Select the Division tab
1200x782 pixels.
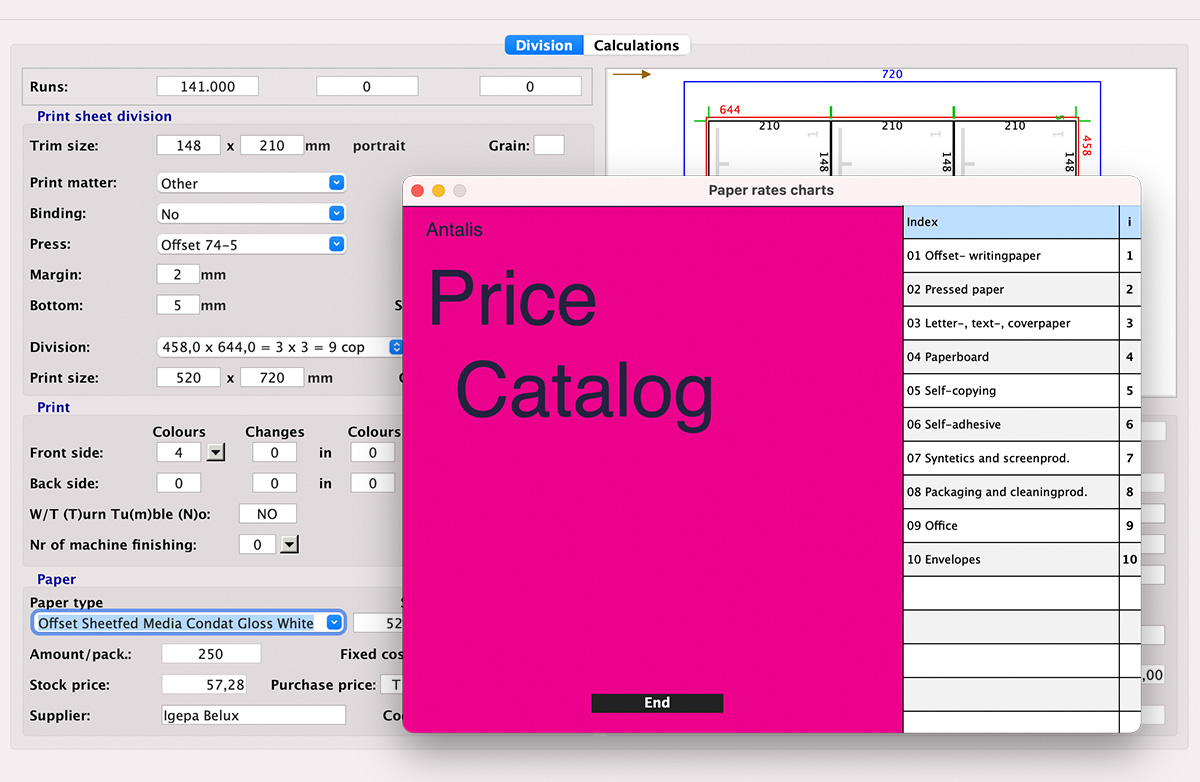point(544,45)
